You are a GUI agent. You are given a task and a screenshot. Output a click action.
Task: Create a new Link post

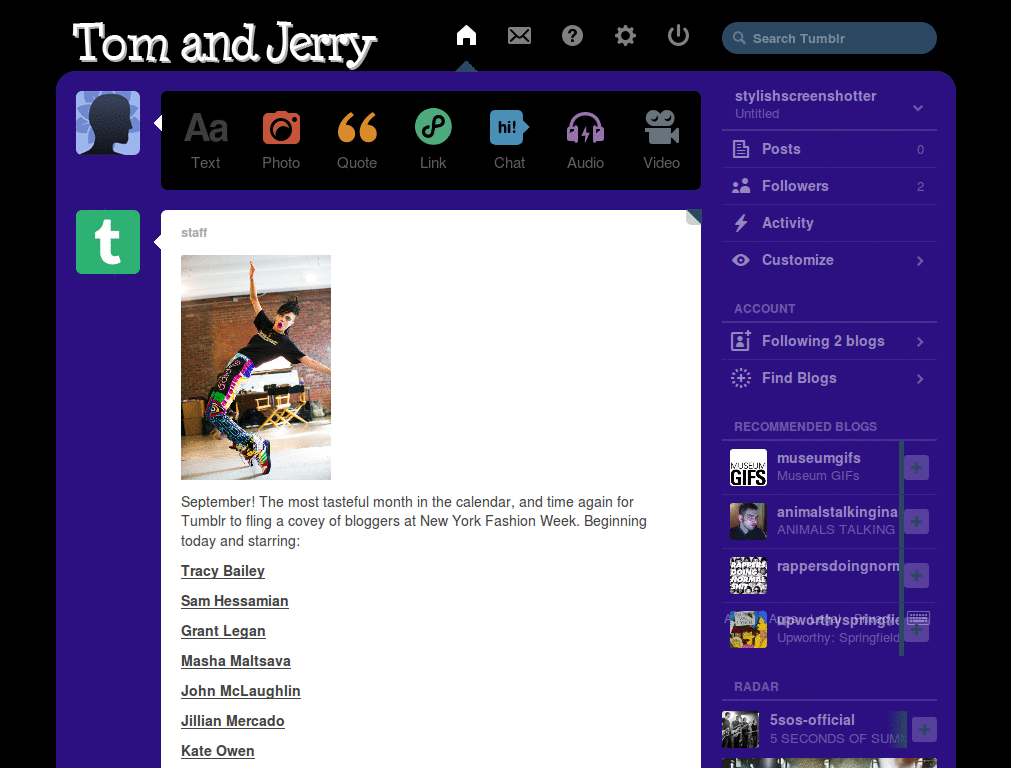(433, 140)
